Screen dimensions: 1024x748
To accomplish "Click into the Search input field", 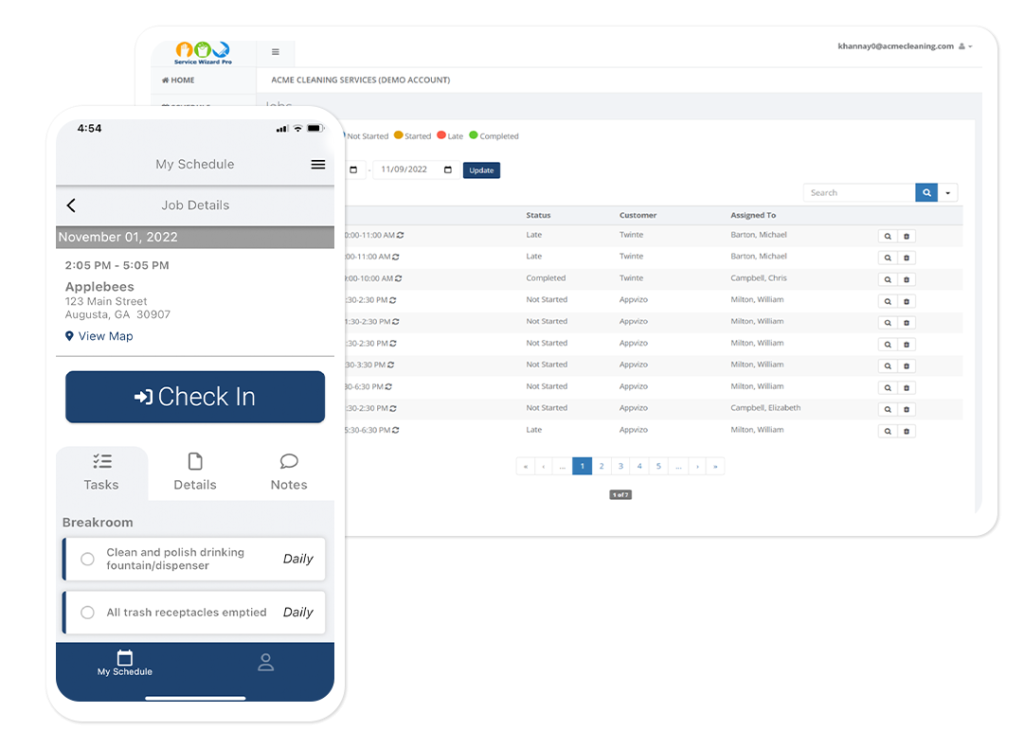I will (858, 193).
